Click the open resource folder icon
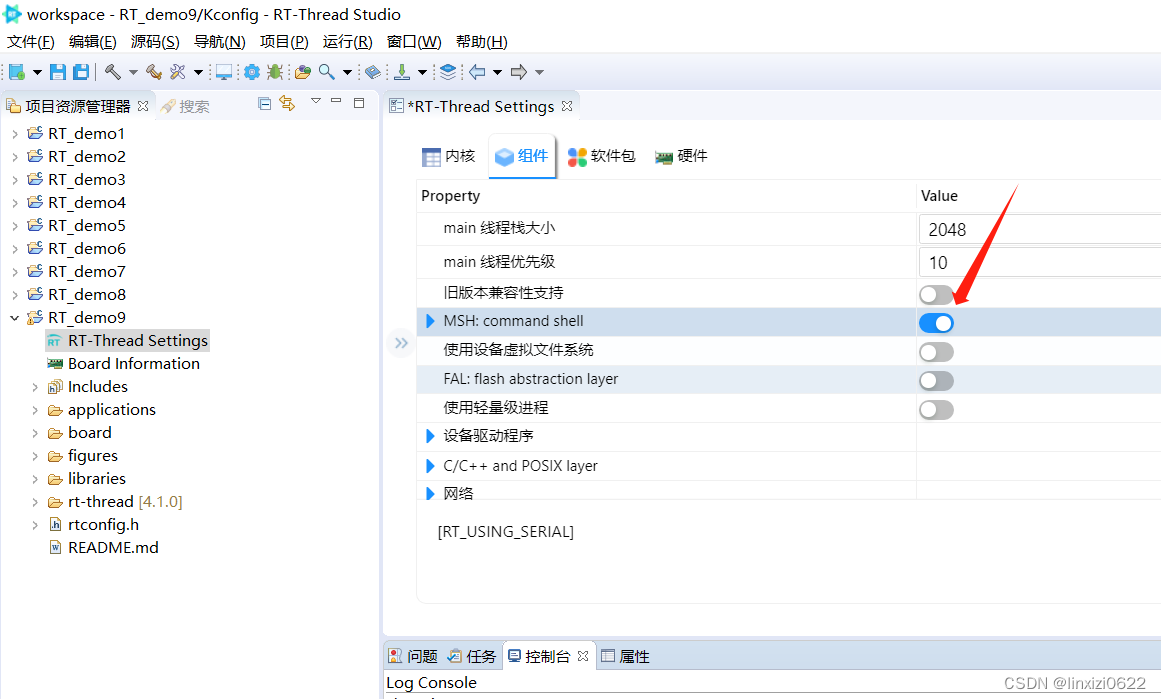 [x=303, y=72]
